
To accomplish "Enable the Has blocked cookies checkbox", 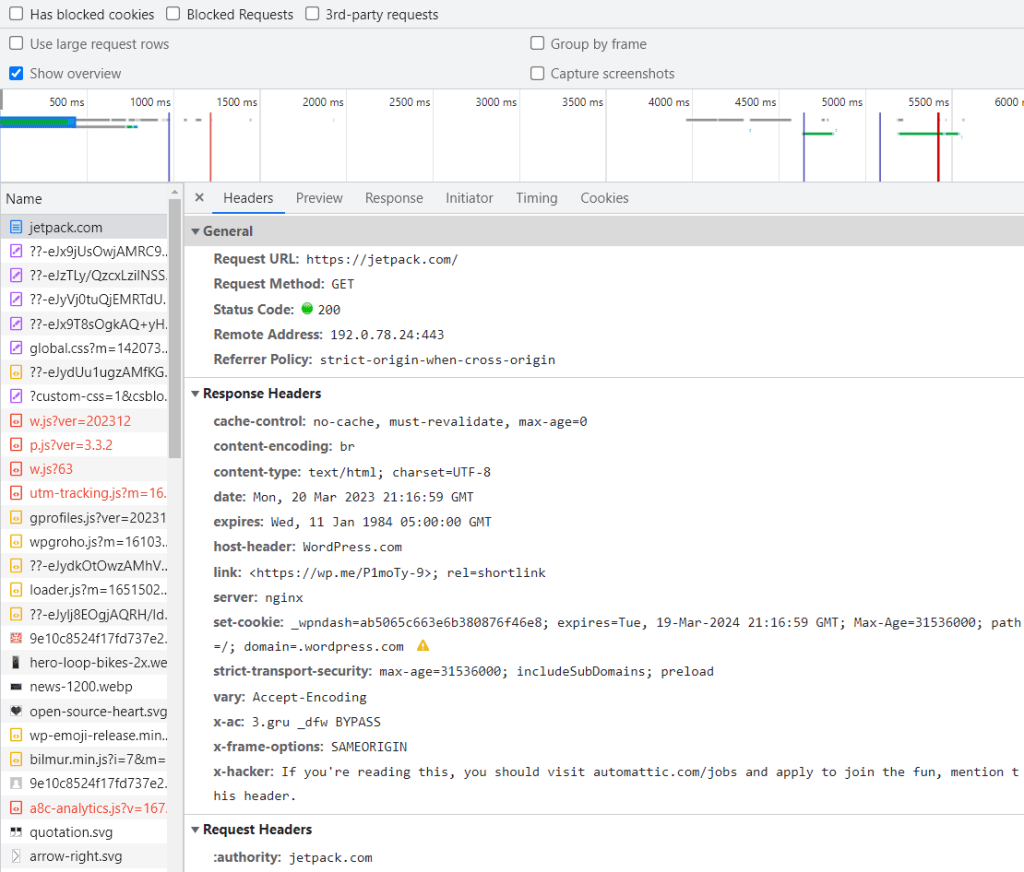I will 16,15.
